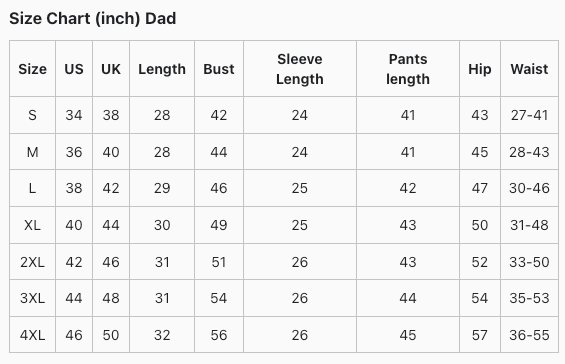Select the 3XL size row label

point(32,298)
